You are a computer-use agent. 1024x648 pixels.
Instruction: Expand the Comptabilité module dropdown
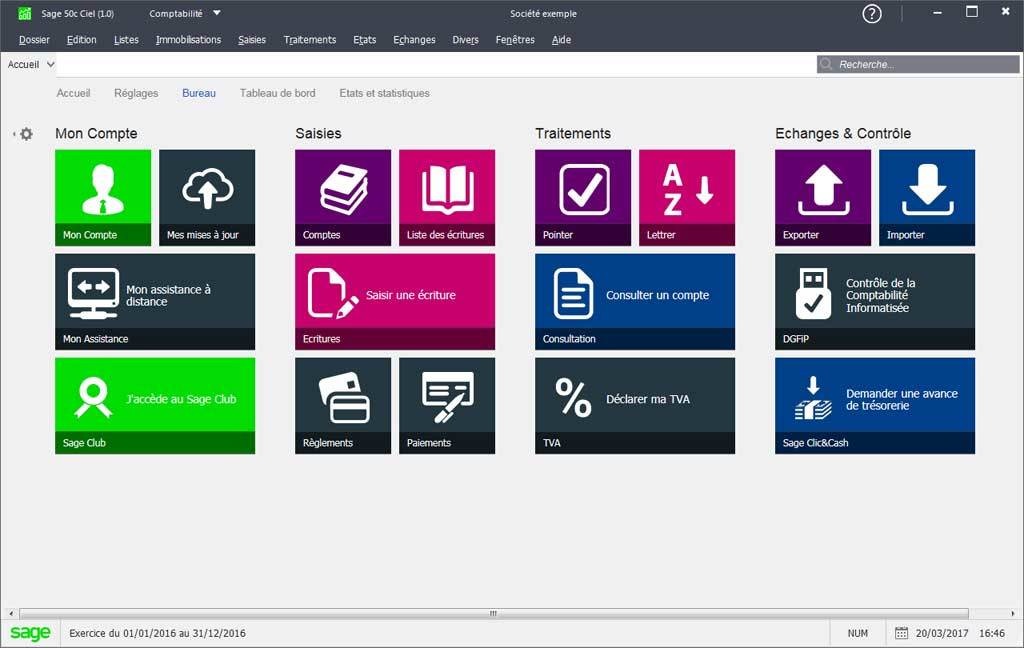coord(217,14)
